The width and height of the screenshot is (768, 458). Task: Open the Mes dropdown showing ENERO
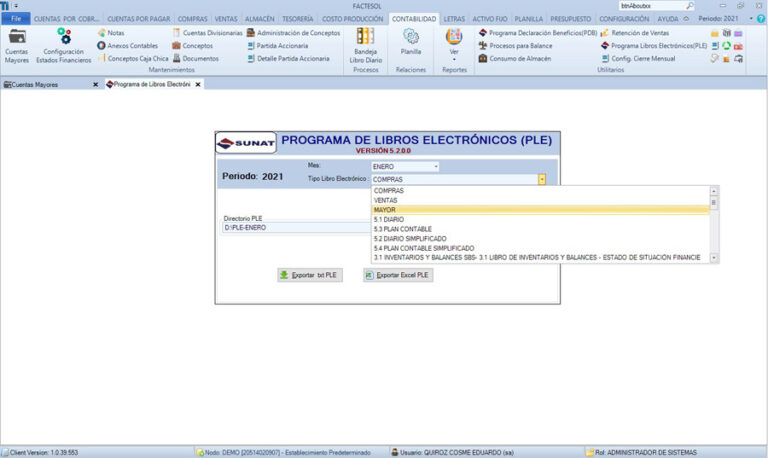tap(405, 166)
